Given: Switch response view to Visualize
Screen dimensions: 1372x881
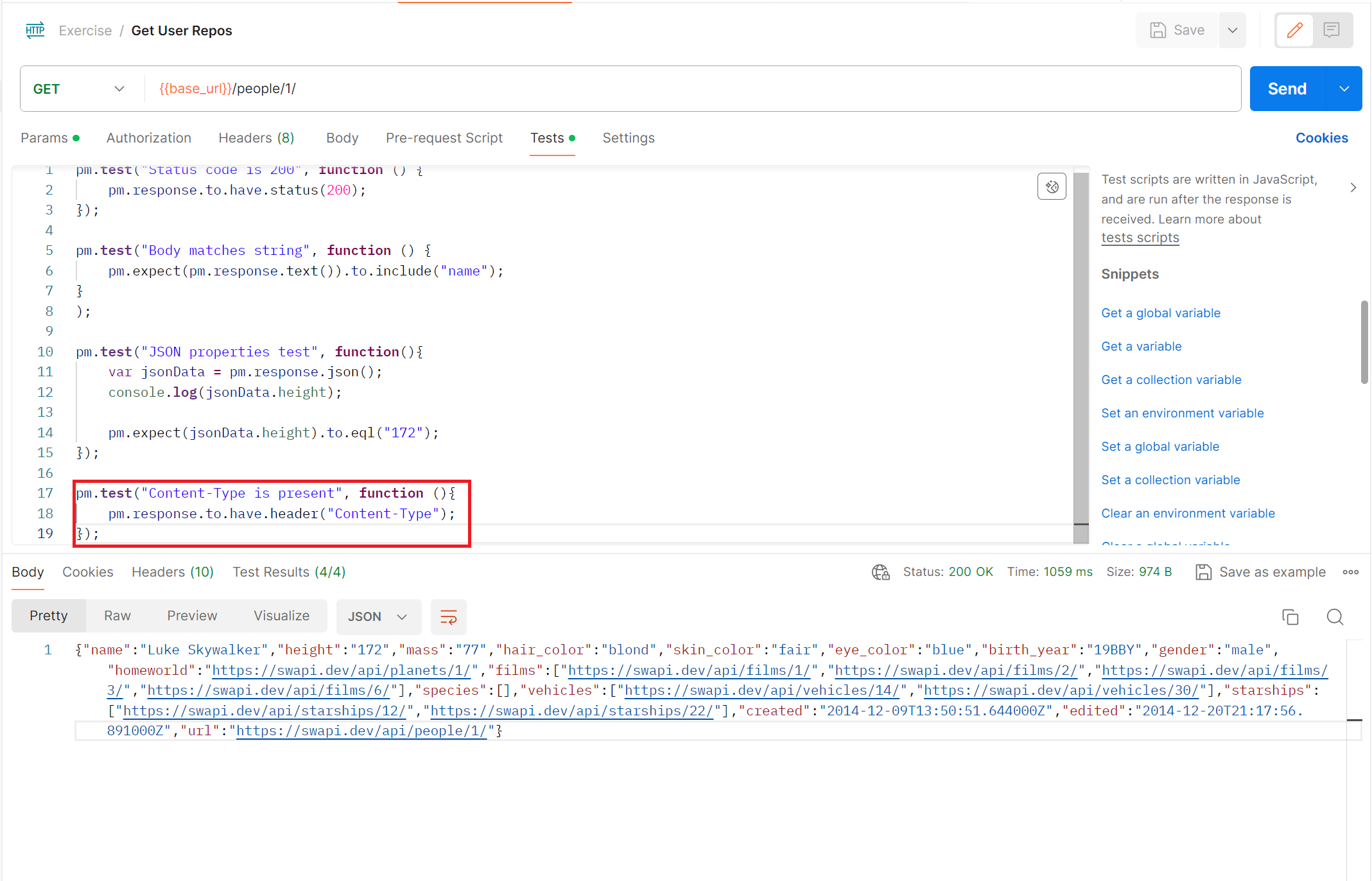Looking at the screenshot, I should (281, 616).
